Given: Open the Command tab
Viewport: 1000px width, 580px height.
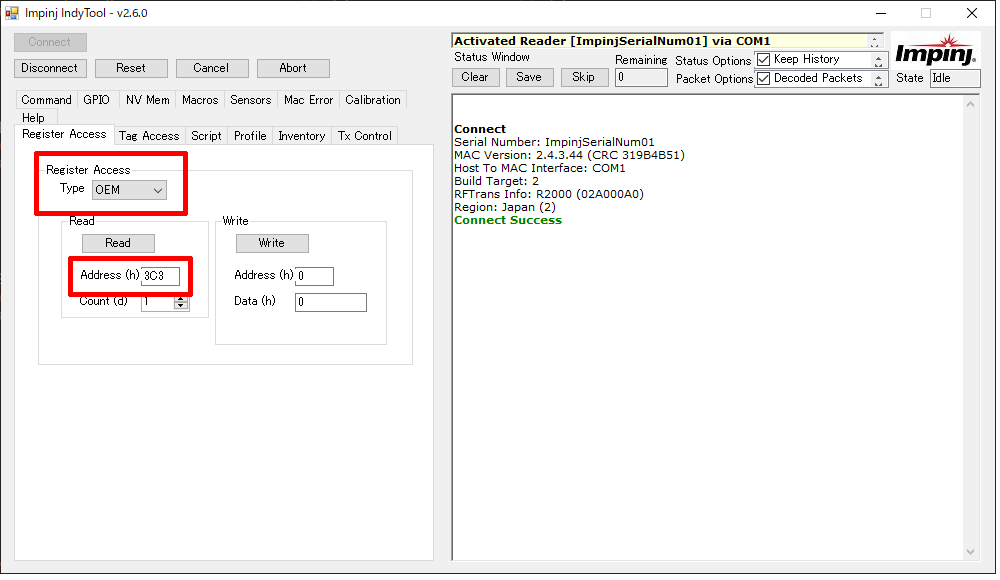Looking at the screenshot, I should click(x=47, y=100).
